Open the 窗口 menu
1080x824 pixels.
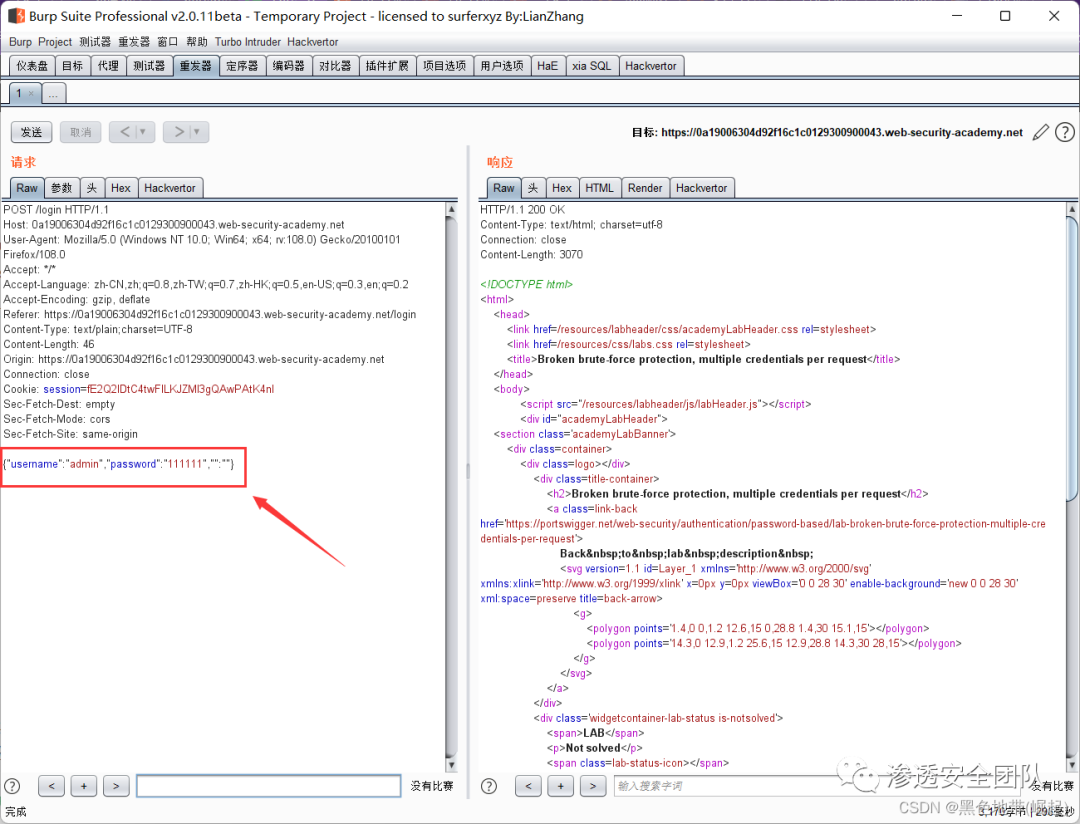[167, 42]
